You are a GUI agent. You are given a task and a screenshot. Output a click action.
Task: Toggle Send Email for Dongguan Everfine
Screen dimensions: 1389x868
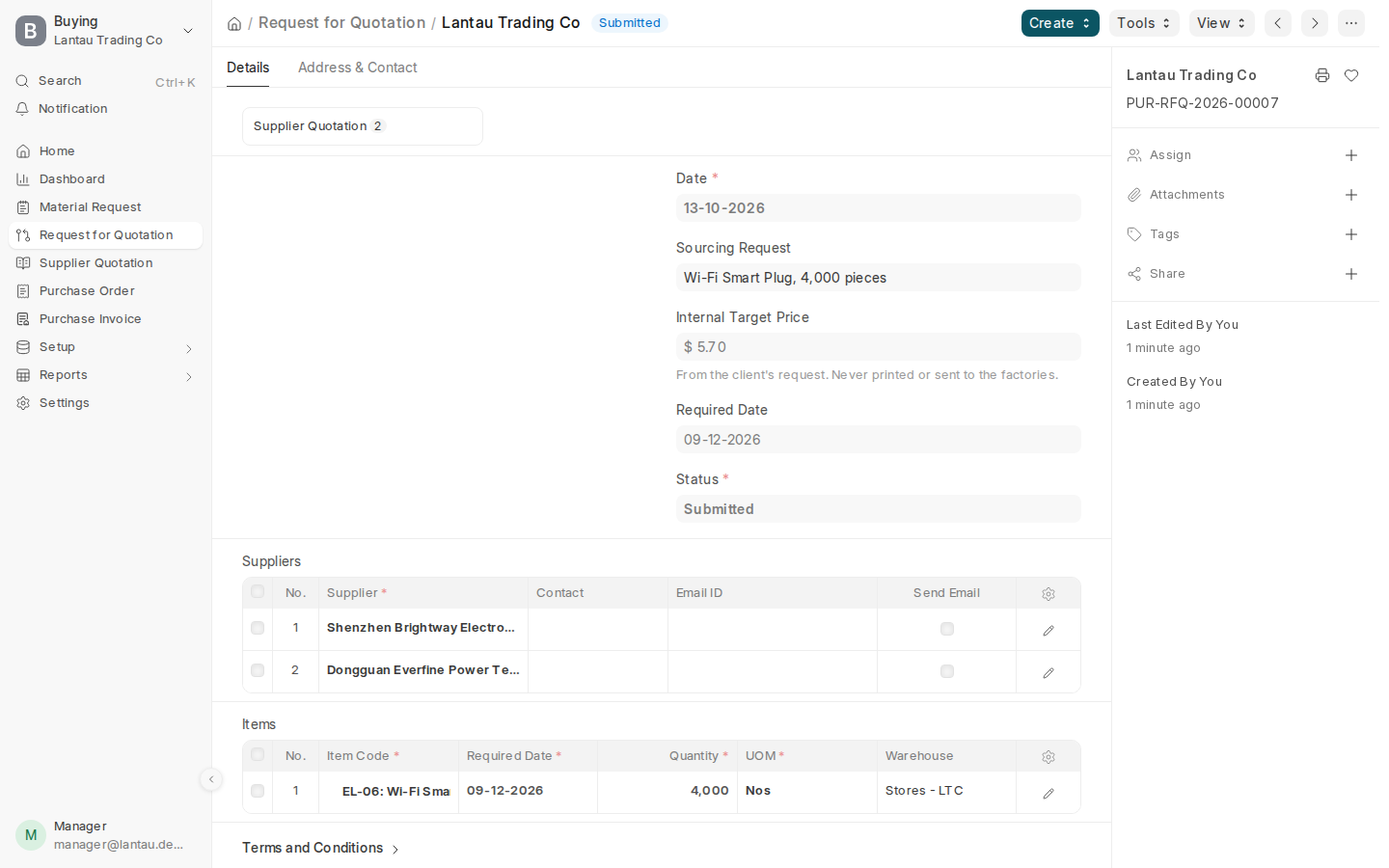click(947, 671)
